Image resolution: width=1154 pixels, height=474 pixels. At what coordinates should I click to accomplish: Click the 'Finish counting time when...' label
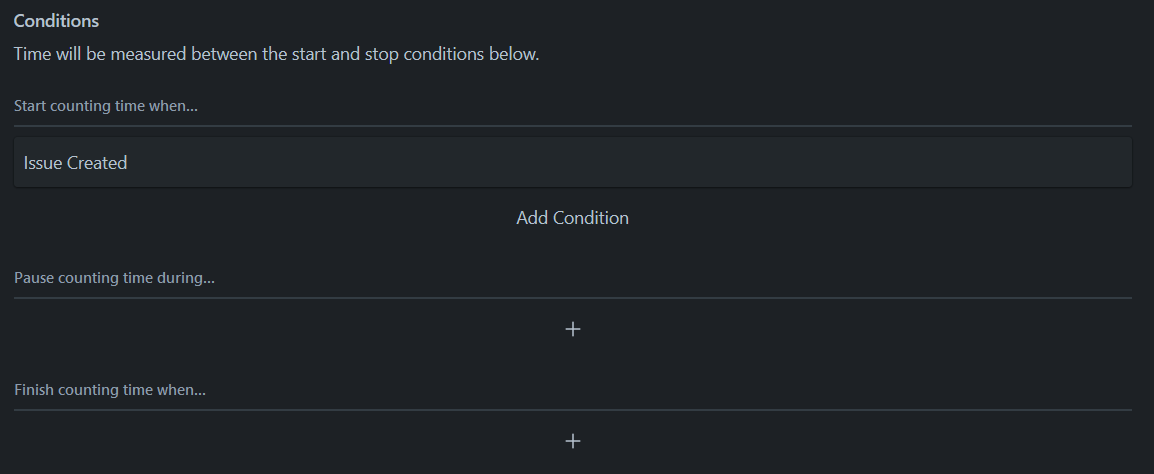(110, 390)
